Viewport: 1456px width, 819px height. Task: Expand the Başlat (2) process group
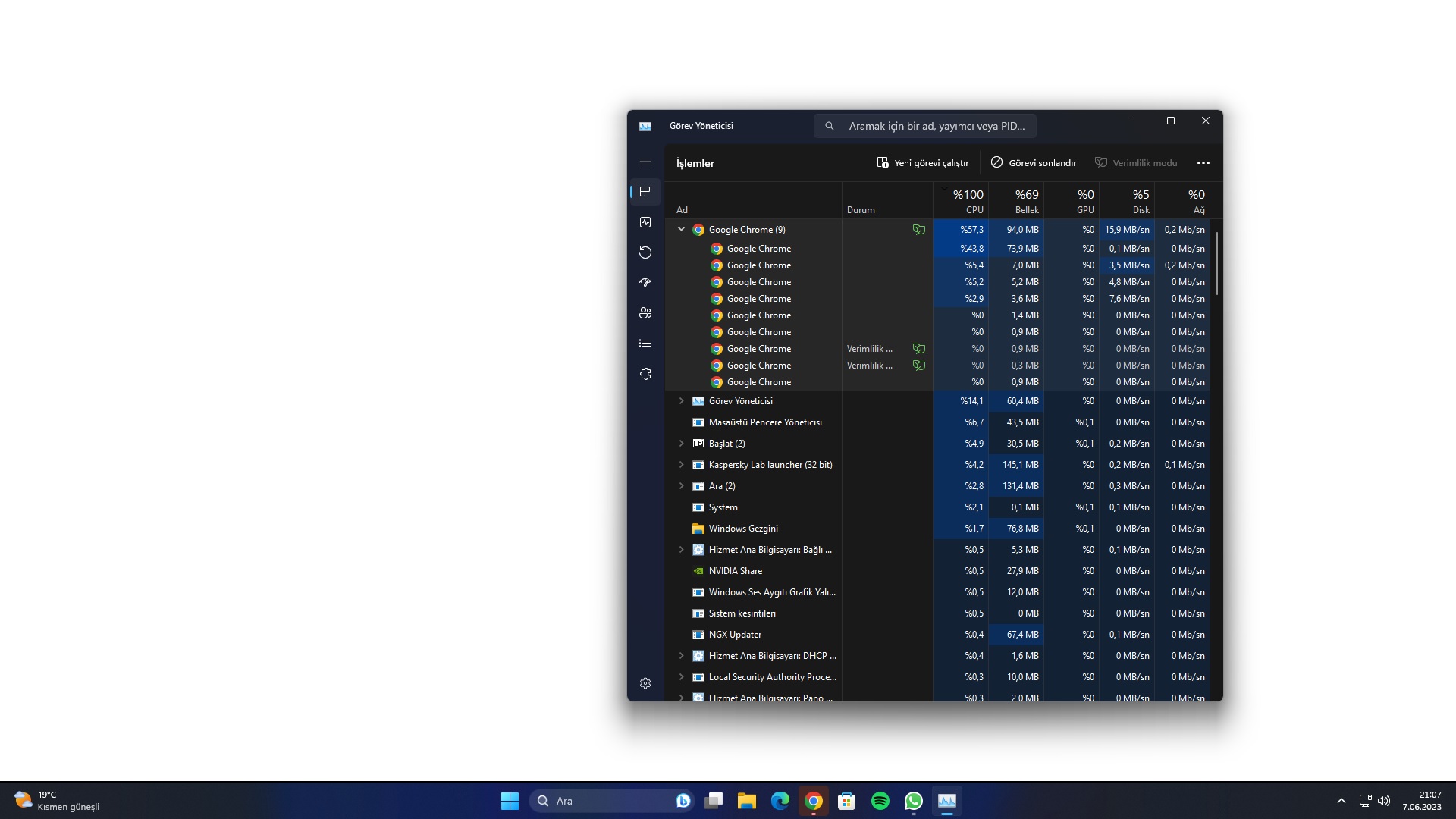[x=681, y=444]
